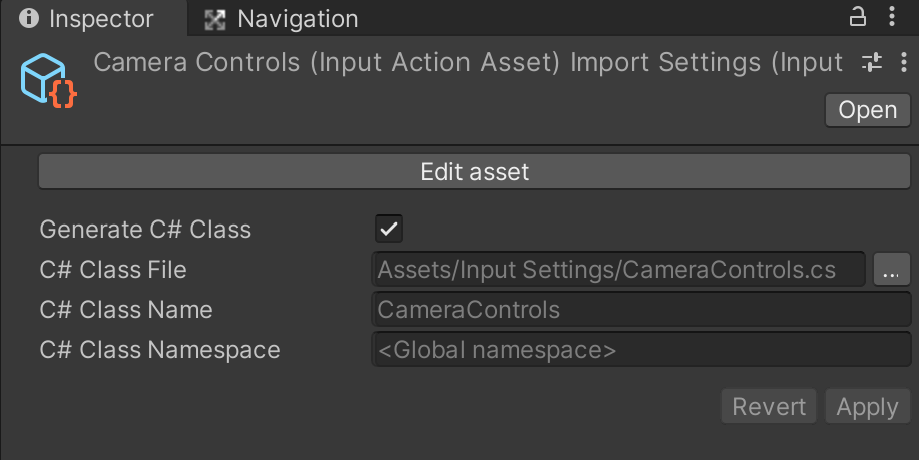The image size is (919, 460).
Task: Focus the C# Class File path field
Action: click(618, 270)
